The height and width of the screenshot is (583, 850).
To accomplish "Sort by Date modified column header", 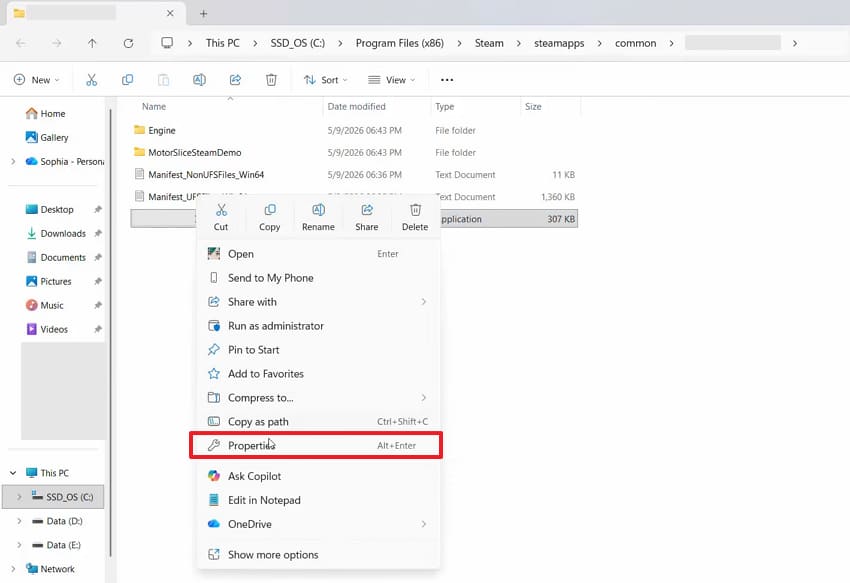I will [x=356, y=106].
